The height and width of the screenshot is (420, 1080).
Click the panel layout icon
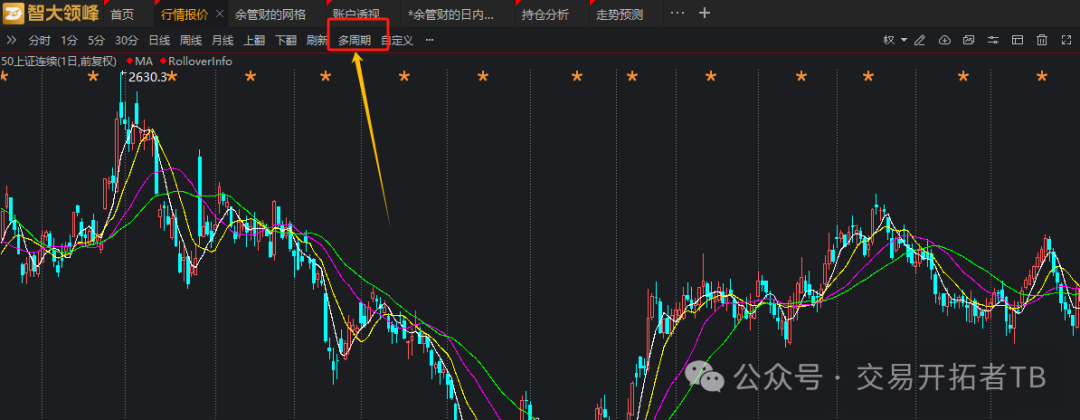1017,41
